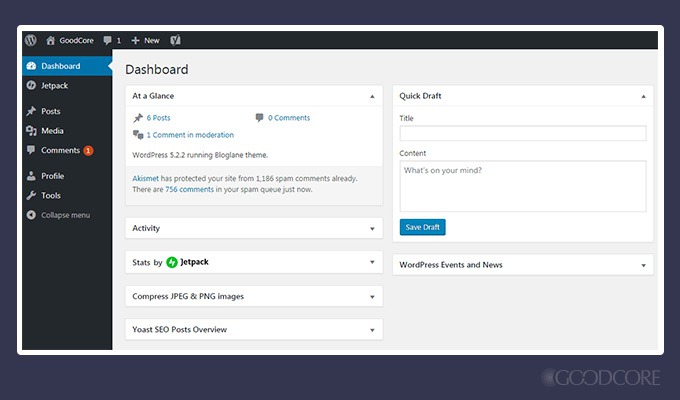Click the At a Glance widget title
The image size is (680, 400).
pyautogui.click(x=153, y=96)
